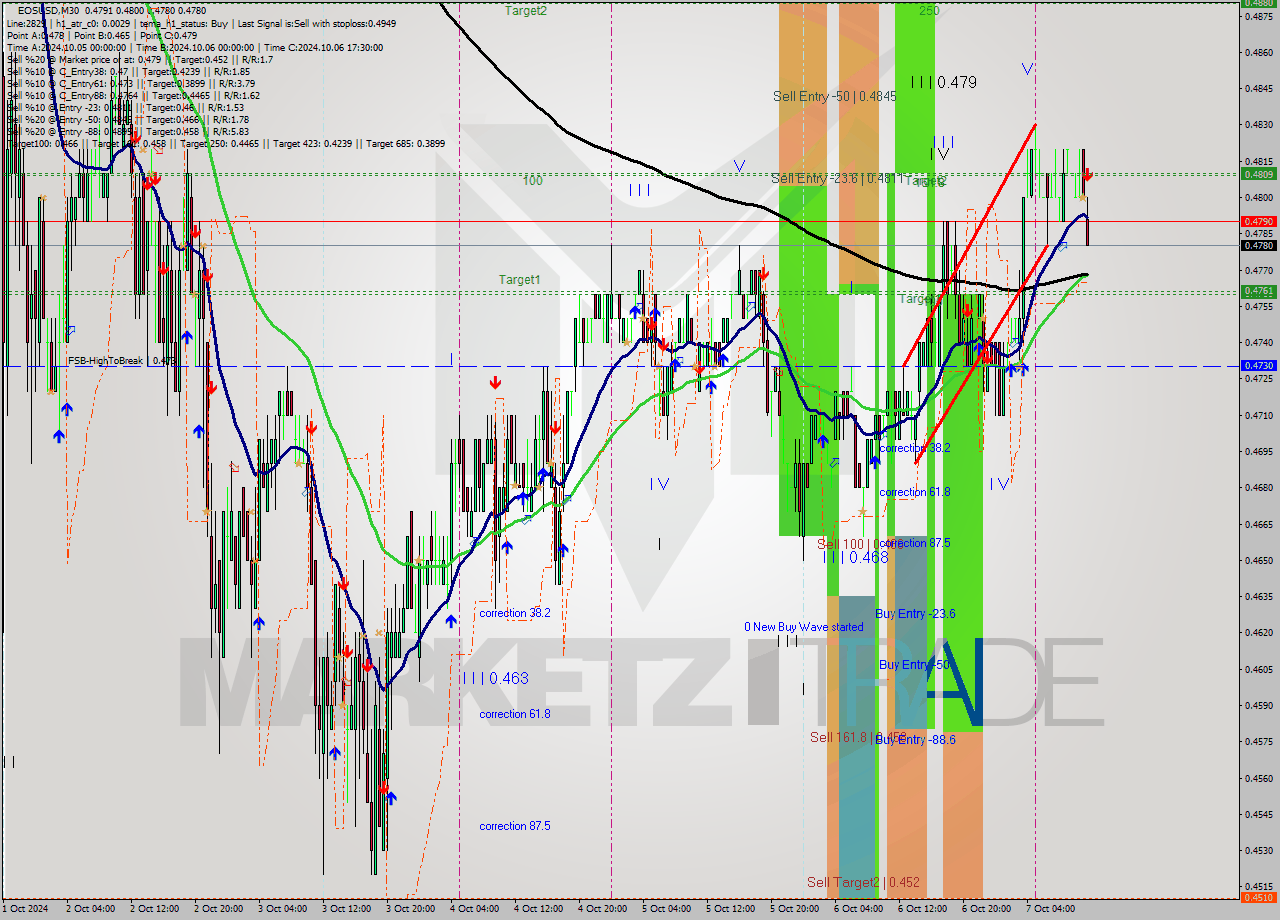The height and width of the screenshot is (920, 1280).
Task: Select '5 Oct 04:00' on the time axis
Action: point(666,909)
